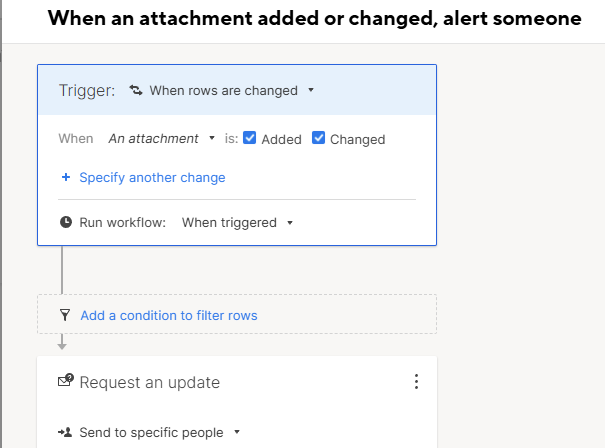Screen dimensions: 605x448
Task: Uncheck the Added checkbox
Action: [x=249, y=138]
